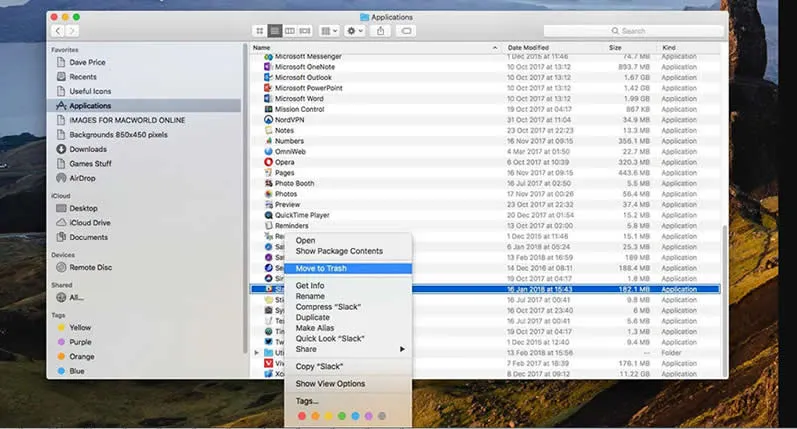Switch to column view in the toolbar

(290, 31)
